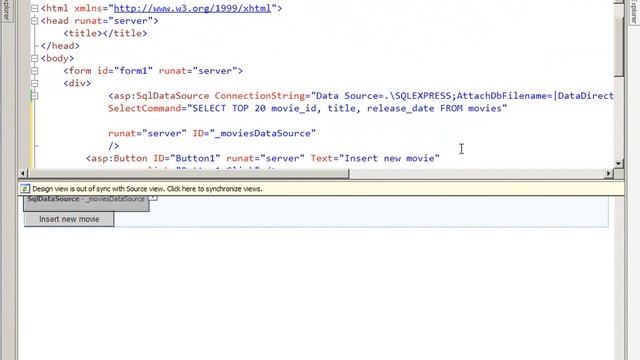Viewport: 640px width, 360px height.
Task: Collapse the head tag outline node
Action: click(35, 21)
